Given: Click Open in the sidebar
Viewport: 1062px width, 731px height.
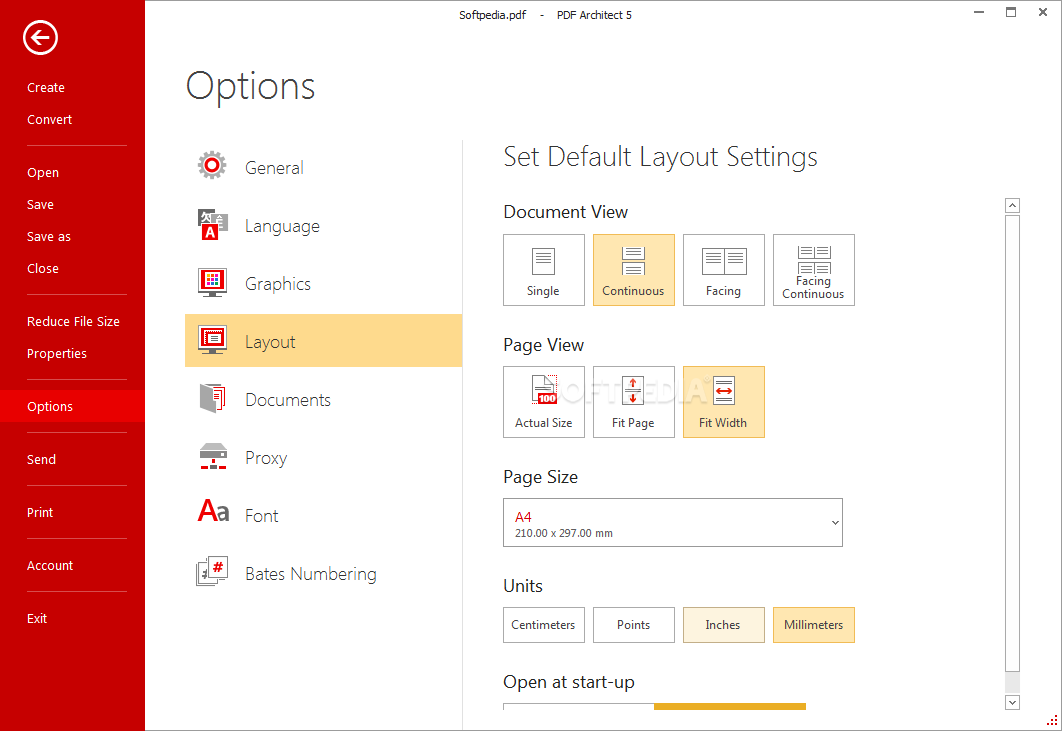Looking at the screenshot, I should click(43, 173).
